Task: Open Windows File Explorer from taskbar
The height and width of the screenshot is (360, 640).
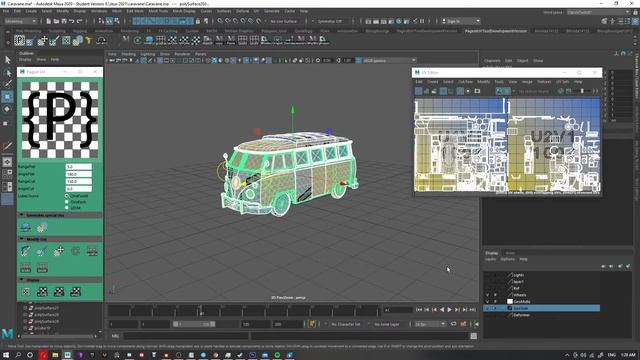Action: pos(55,355)
